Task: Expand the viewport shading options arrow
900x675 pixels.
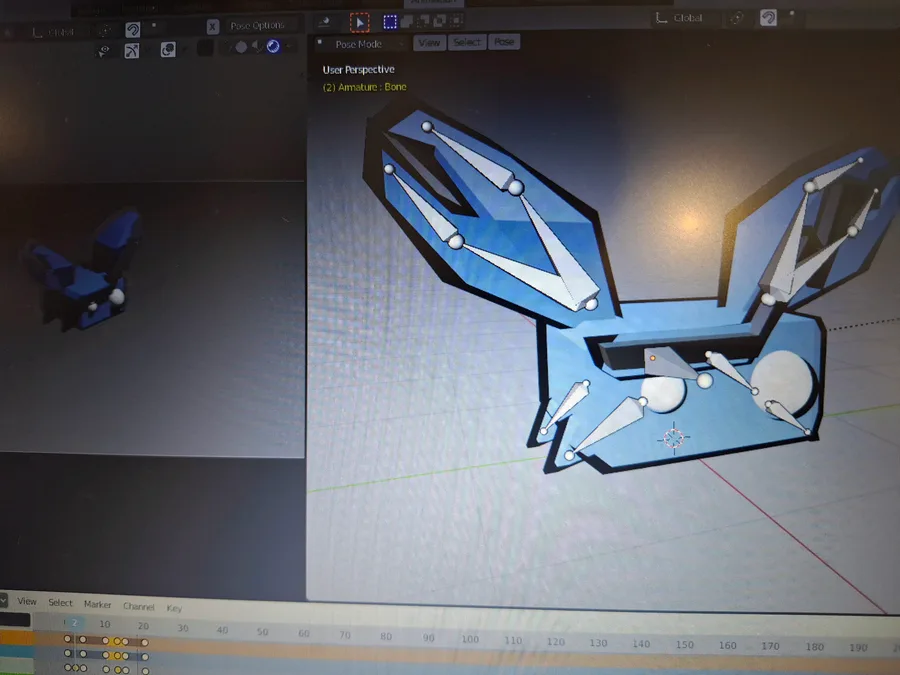Action: 288,46
